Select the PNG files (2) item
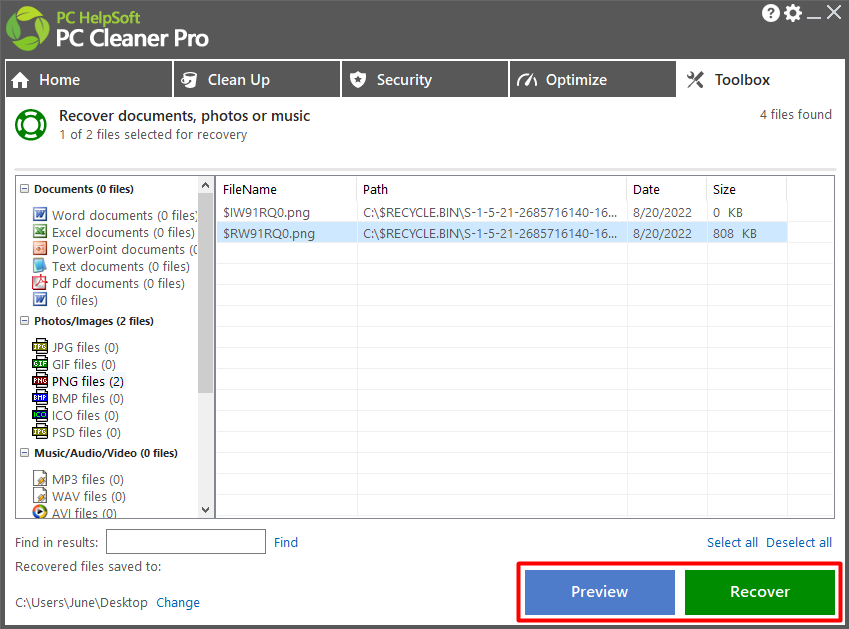The width and height of the screenshot is (849, 629). point(88,381)
